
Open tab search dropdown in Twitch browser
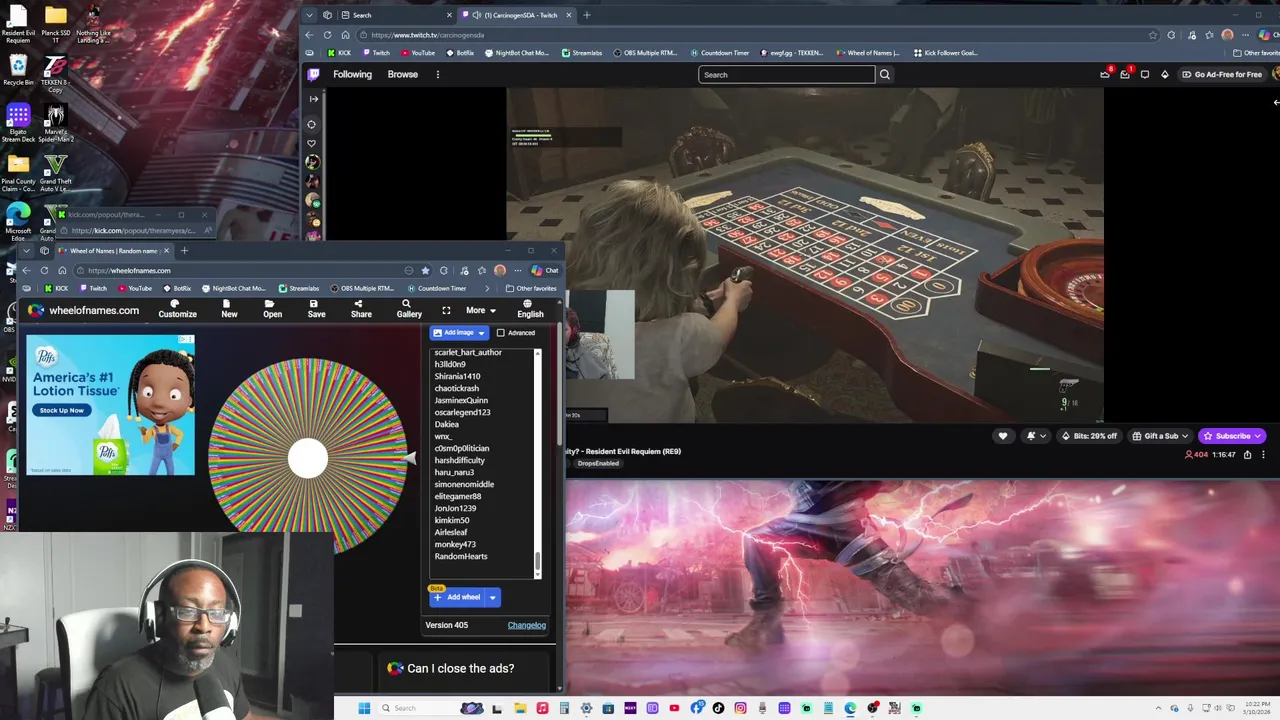309,15
